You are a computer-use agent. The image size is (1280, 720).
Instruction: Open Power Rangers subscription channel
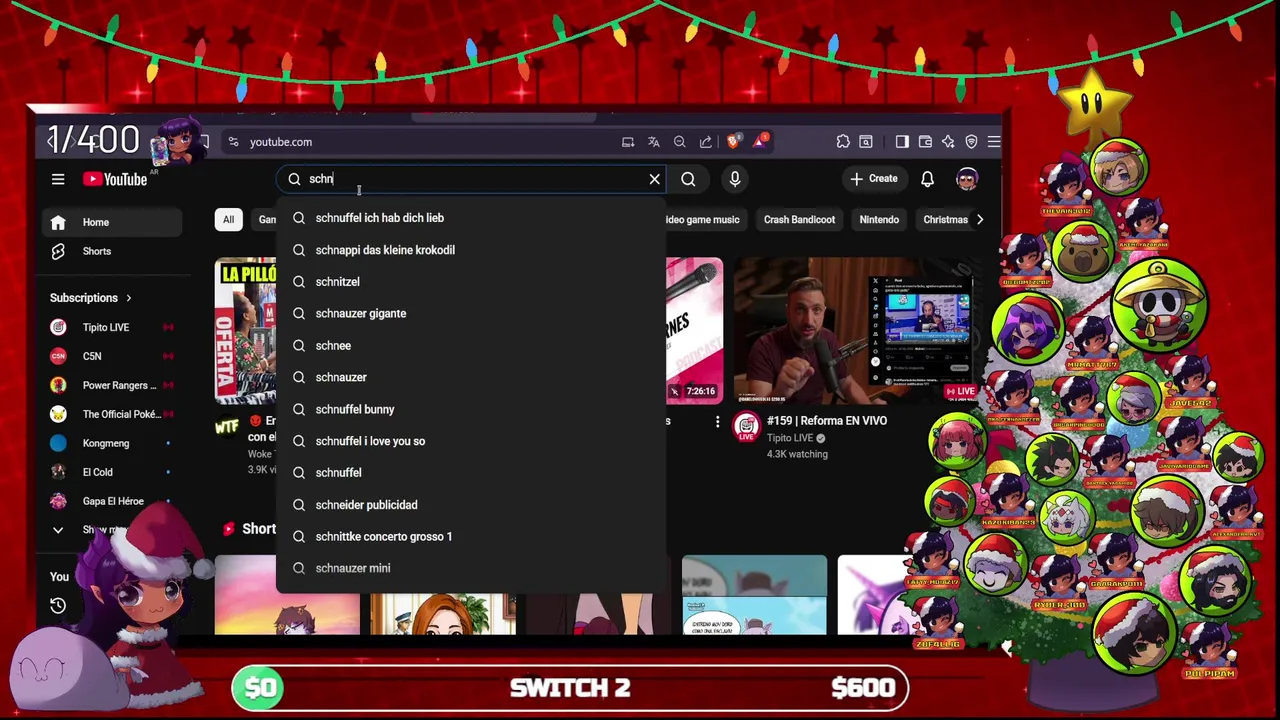[112, 385]
